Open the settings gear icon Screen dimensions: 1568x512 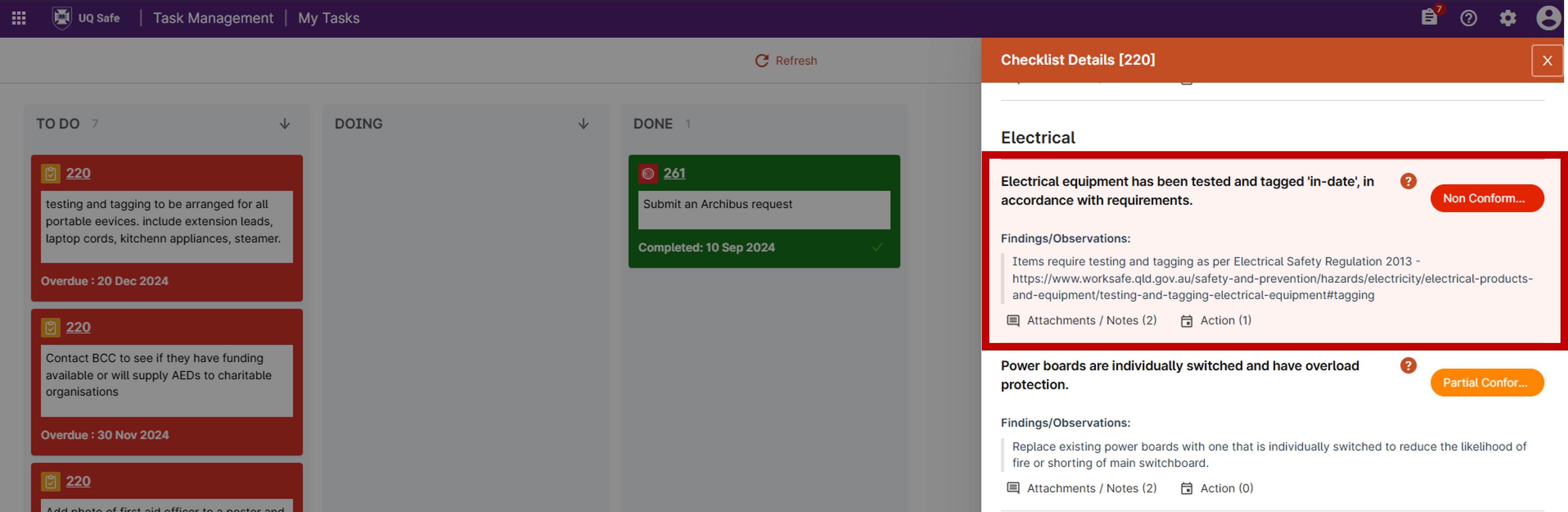(x=1508, y=18)
